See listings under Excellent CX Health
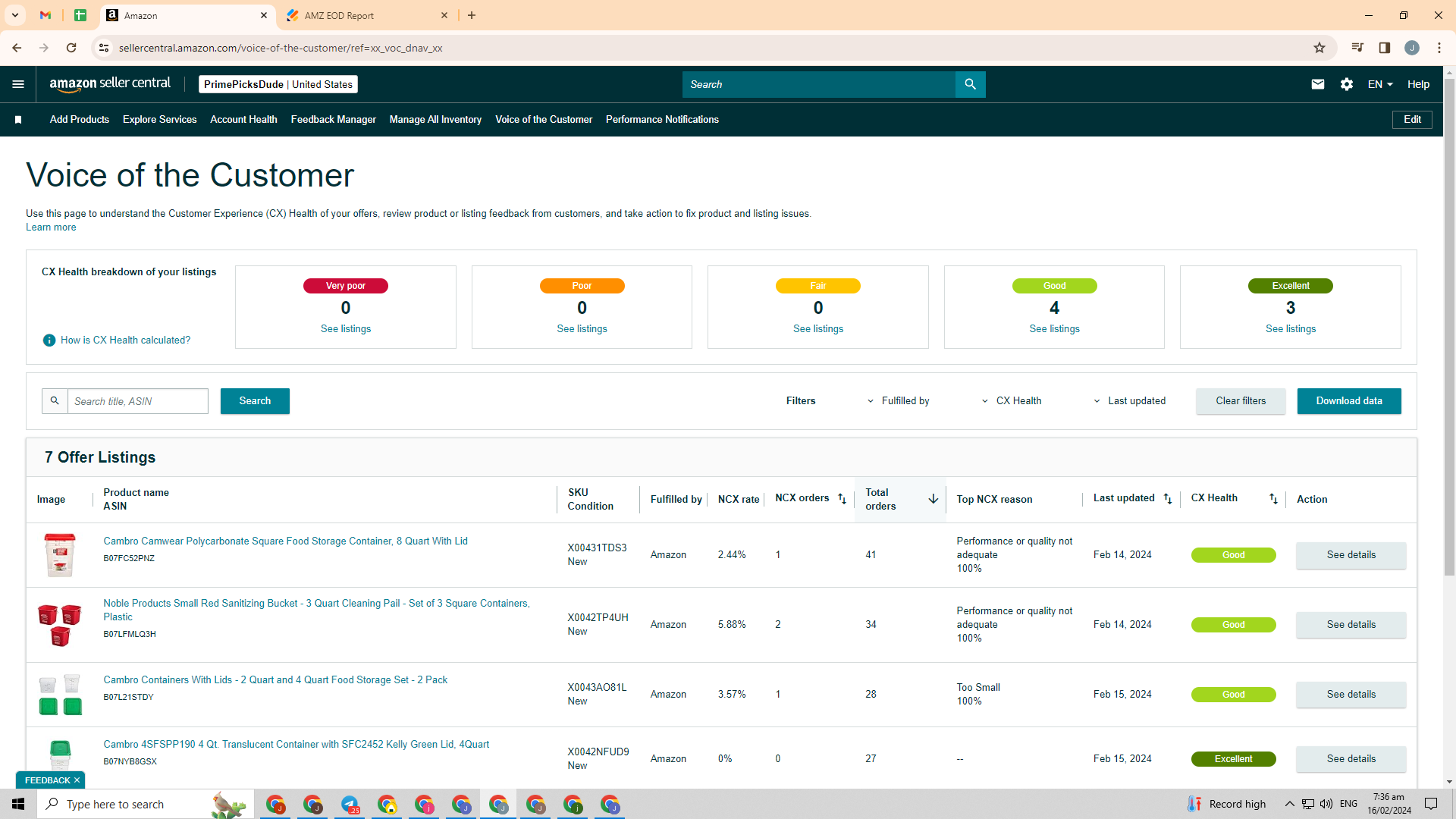The image size is (1456, 819). pos(1291,329)
